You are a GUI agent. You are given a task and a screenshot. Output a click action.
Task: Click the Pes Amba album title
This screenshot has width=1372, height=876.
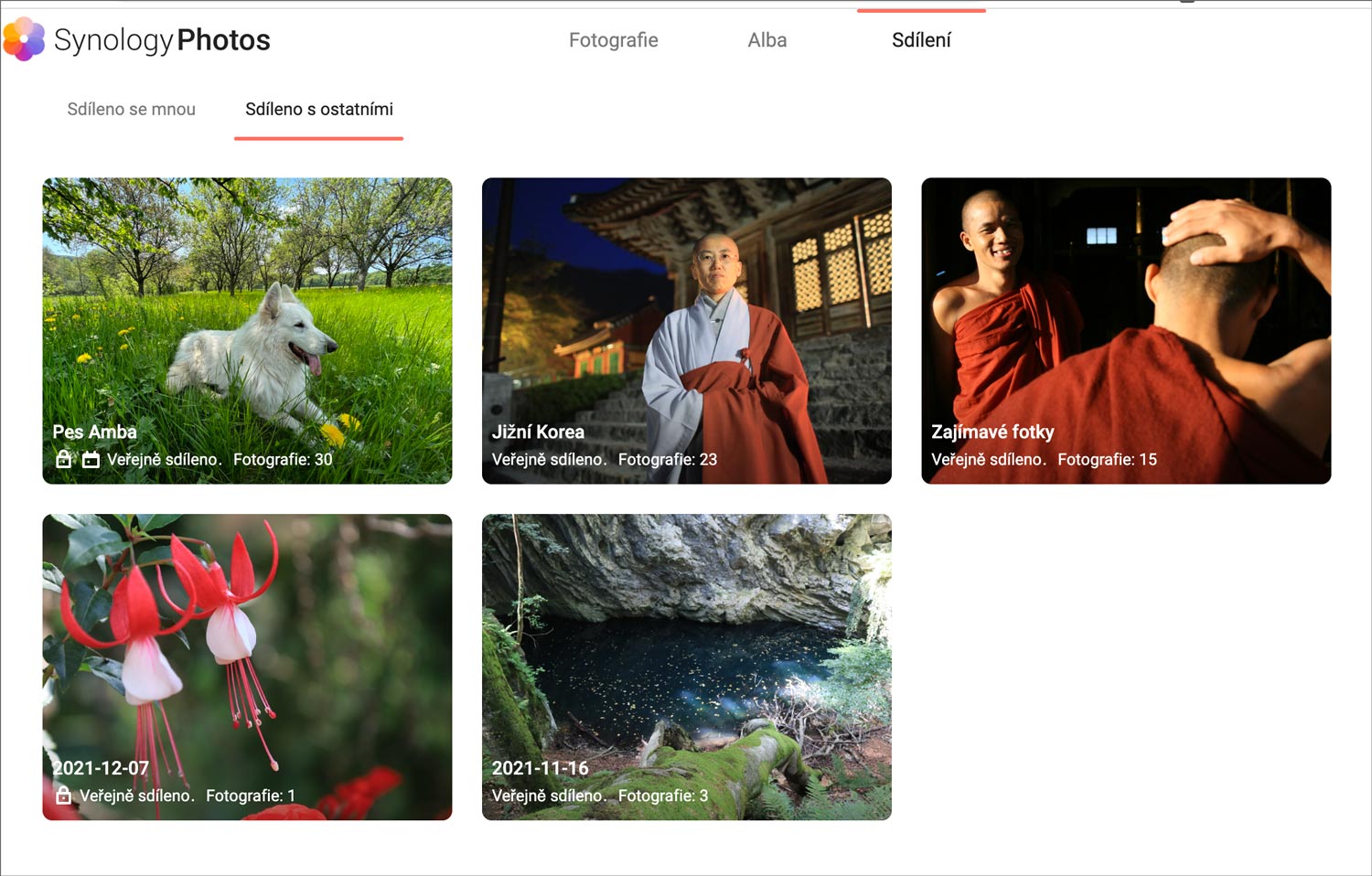pyautogui.click(x=94, y=432)
